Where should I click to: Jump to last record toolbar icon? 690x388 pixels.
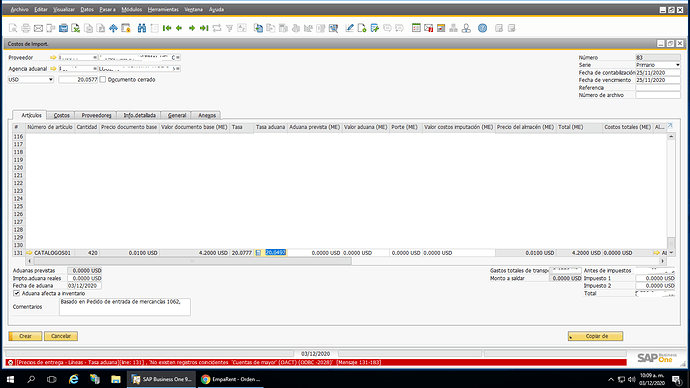click(x=204, y=28)
